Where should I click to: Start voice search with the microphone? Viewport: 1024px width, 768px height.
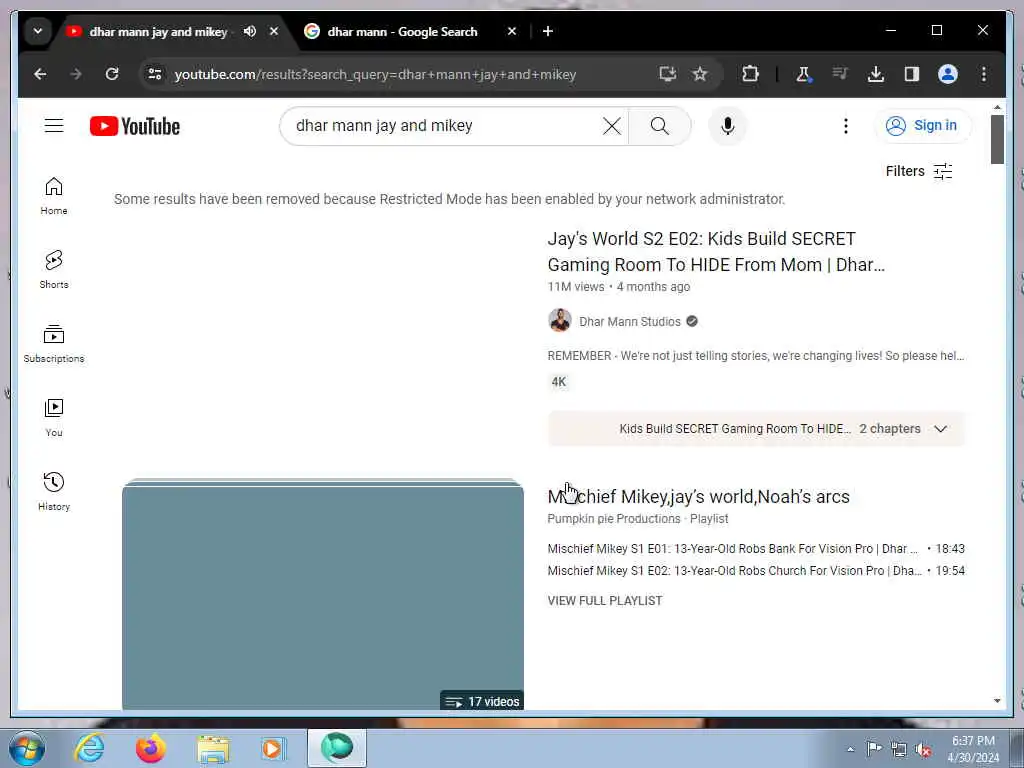click(728, 125)
